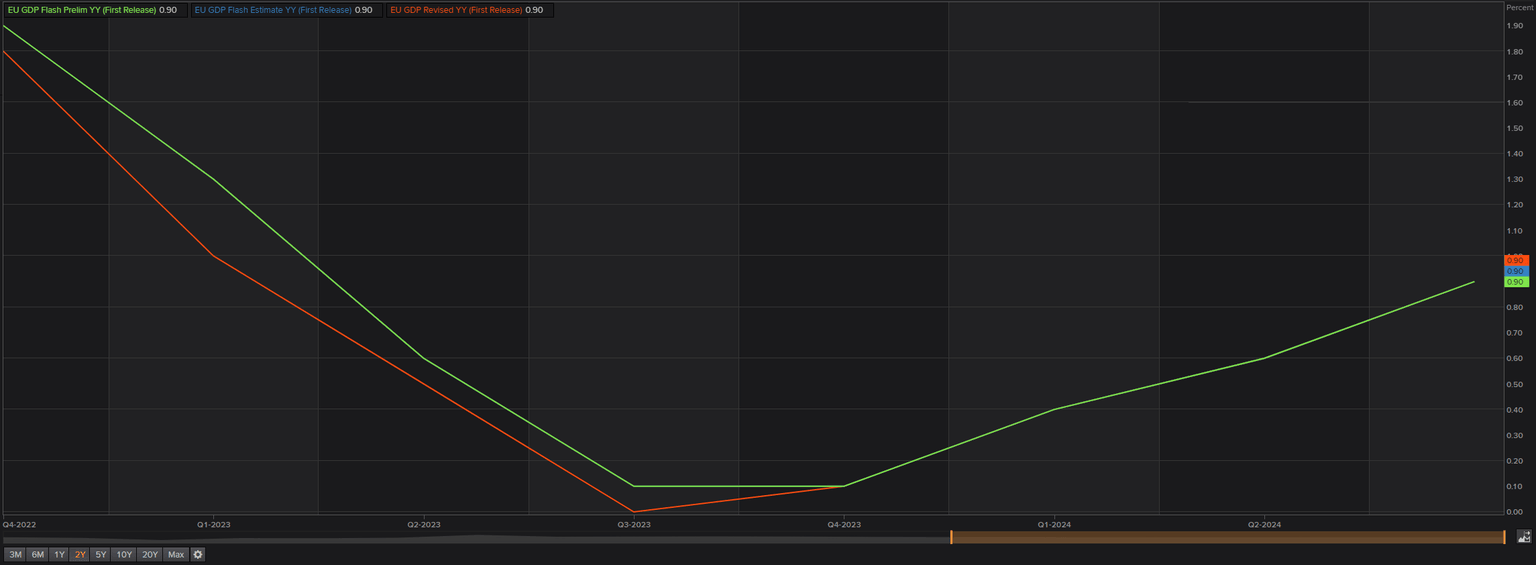1536x565 pixels.
Task: Choose the 5Y time range
Action: click(101, 554)
